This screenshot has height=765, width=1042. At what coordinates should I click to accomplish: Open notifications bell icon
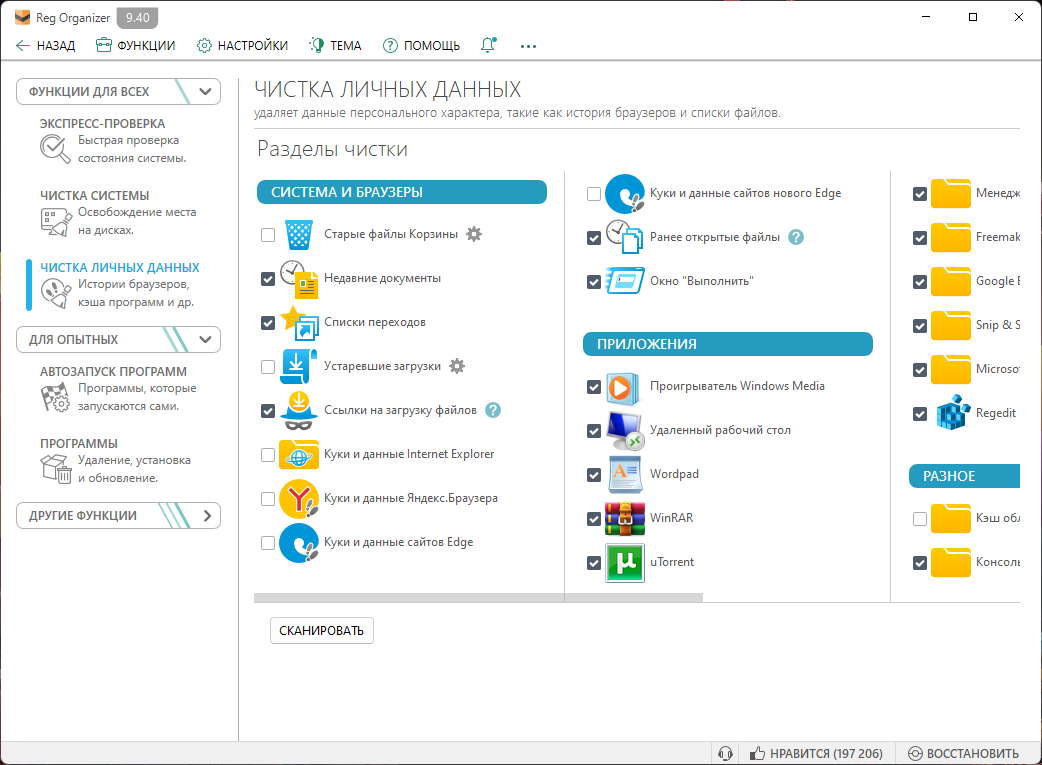tap(488, 45)
